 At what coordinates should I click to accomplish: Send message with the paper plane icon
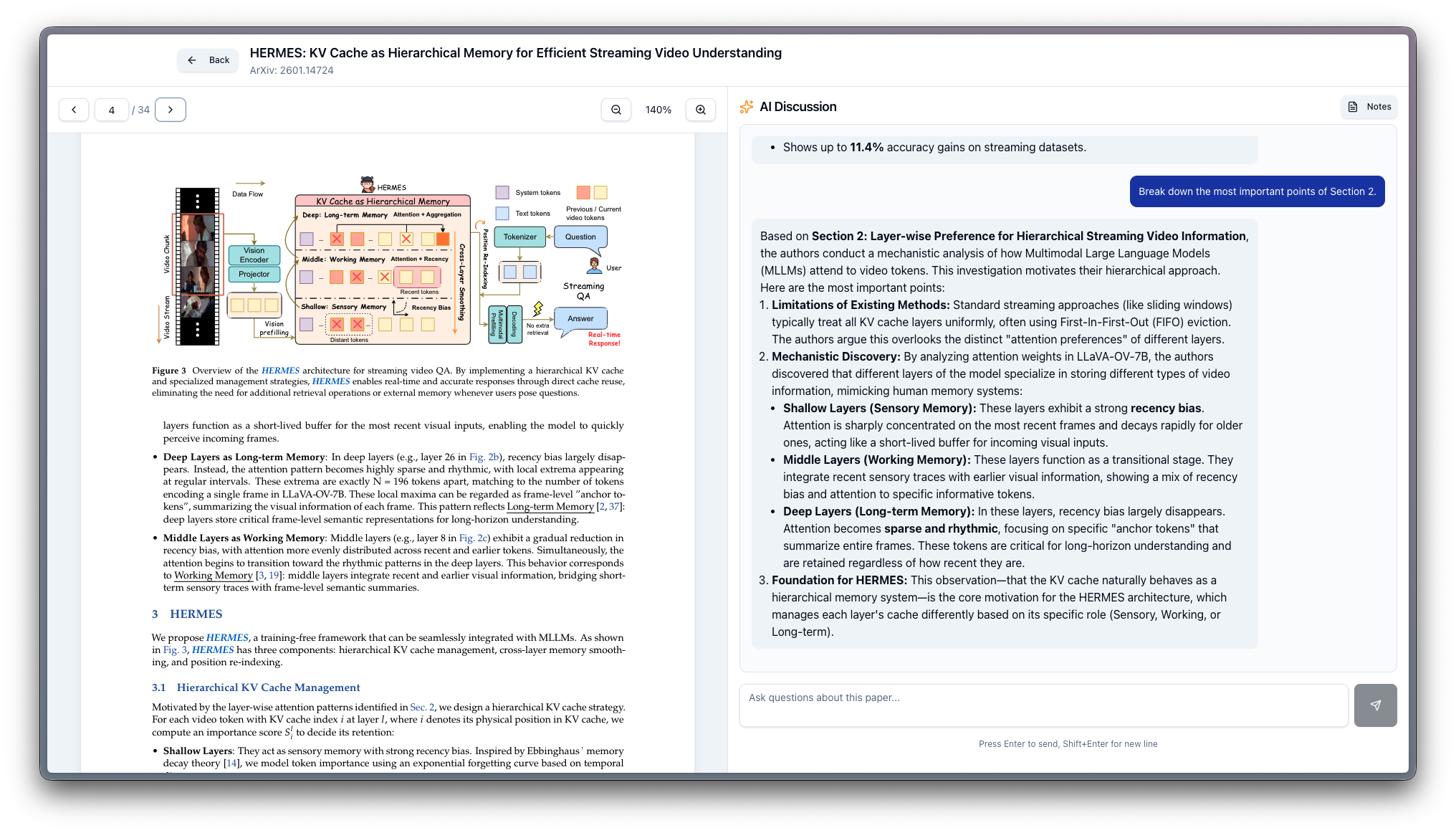pos(1375,705)
